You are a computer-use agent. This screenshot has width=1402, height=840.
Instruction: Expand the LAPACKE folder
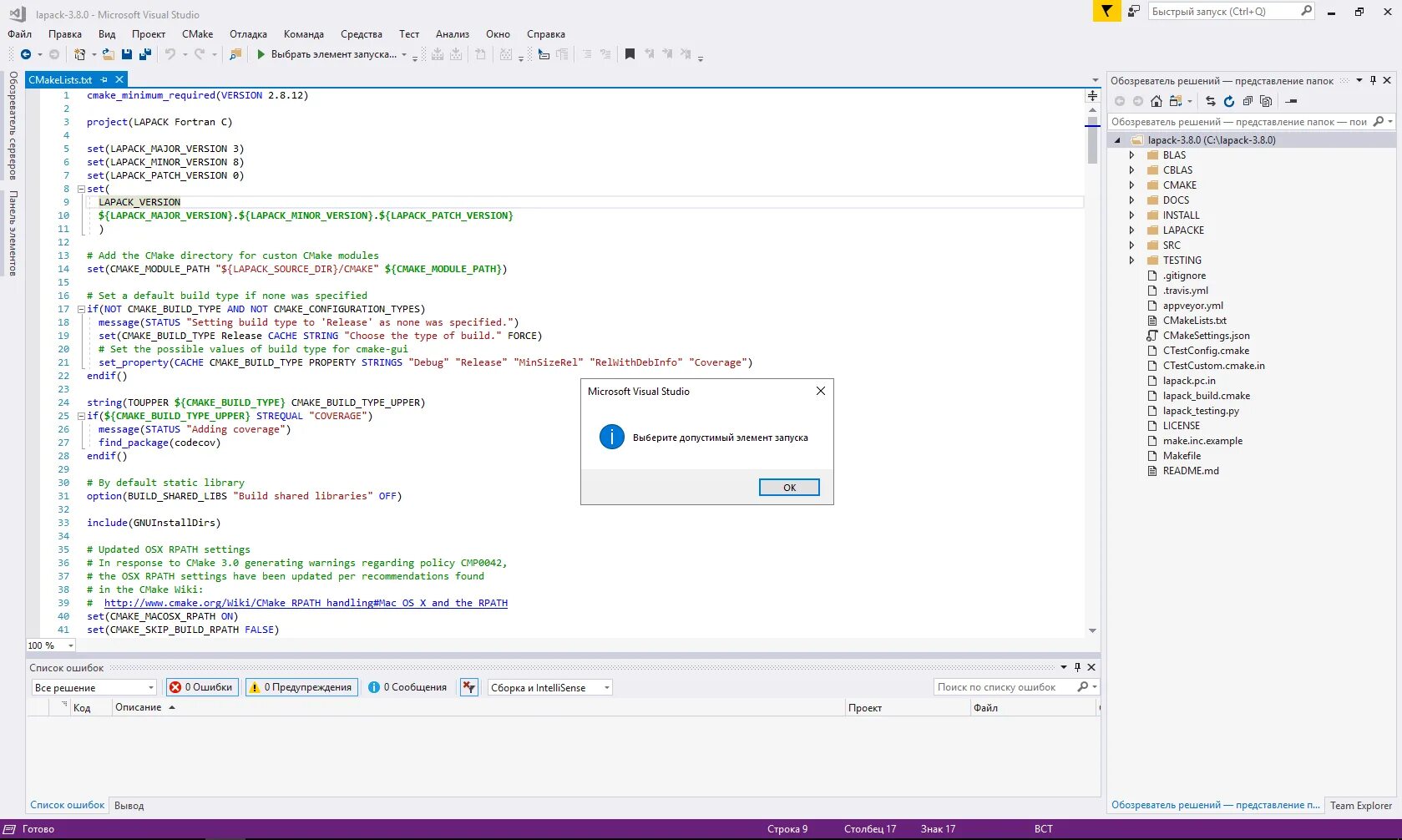click(1132, 230)
